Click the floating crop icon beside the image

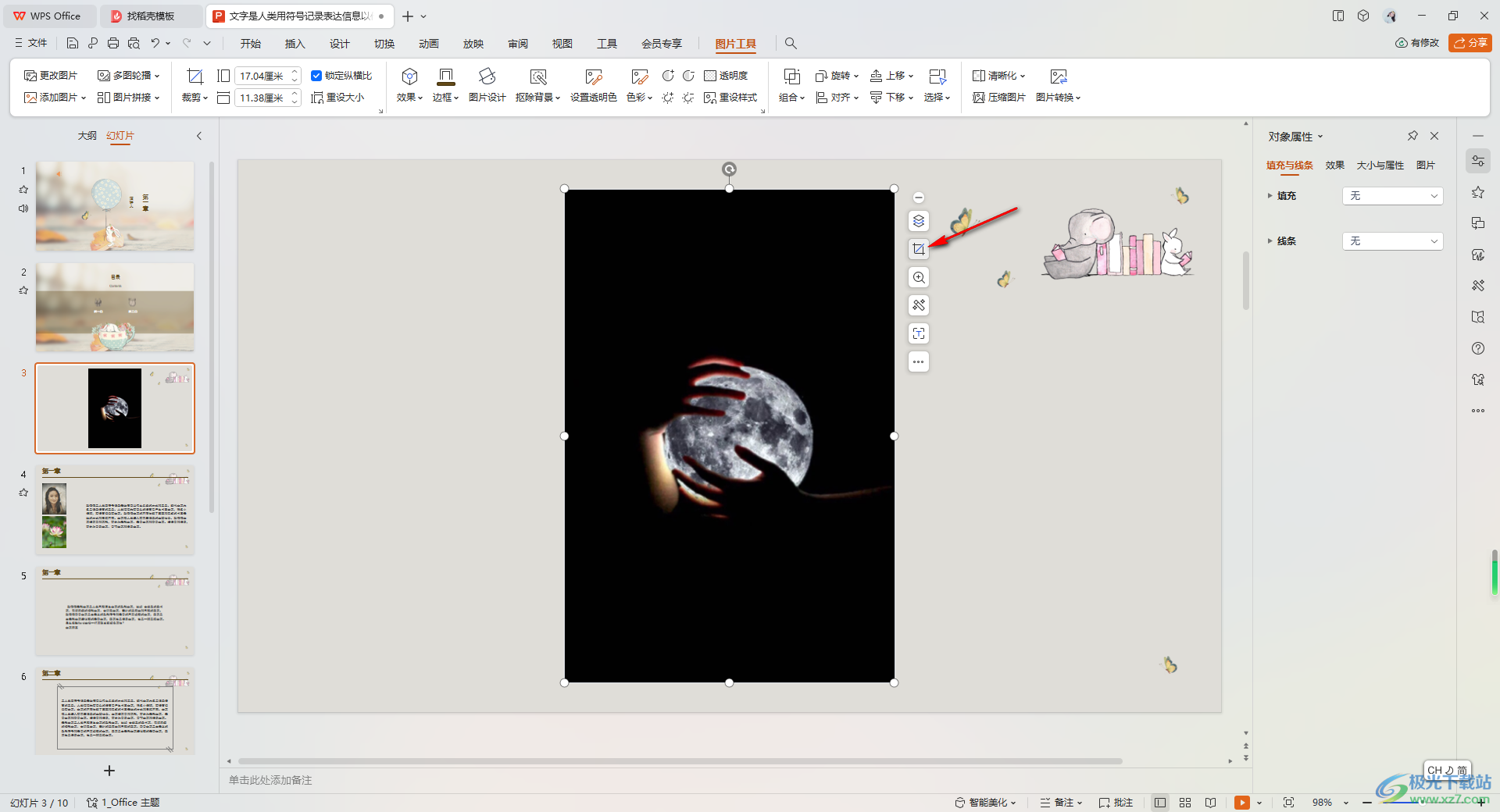tap(919, 249)
